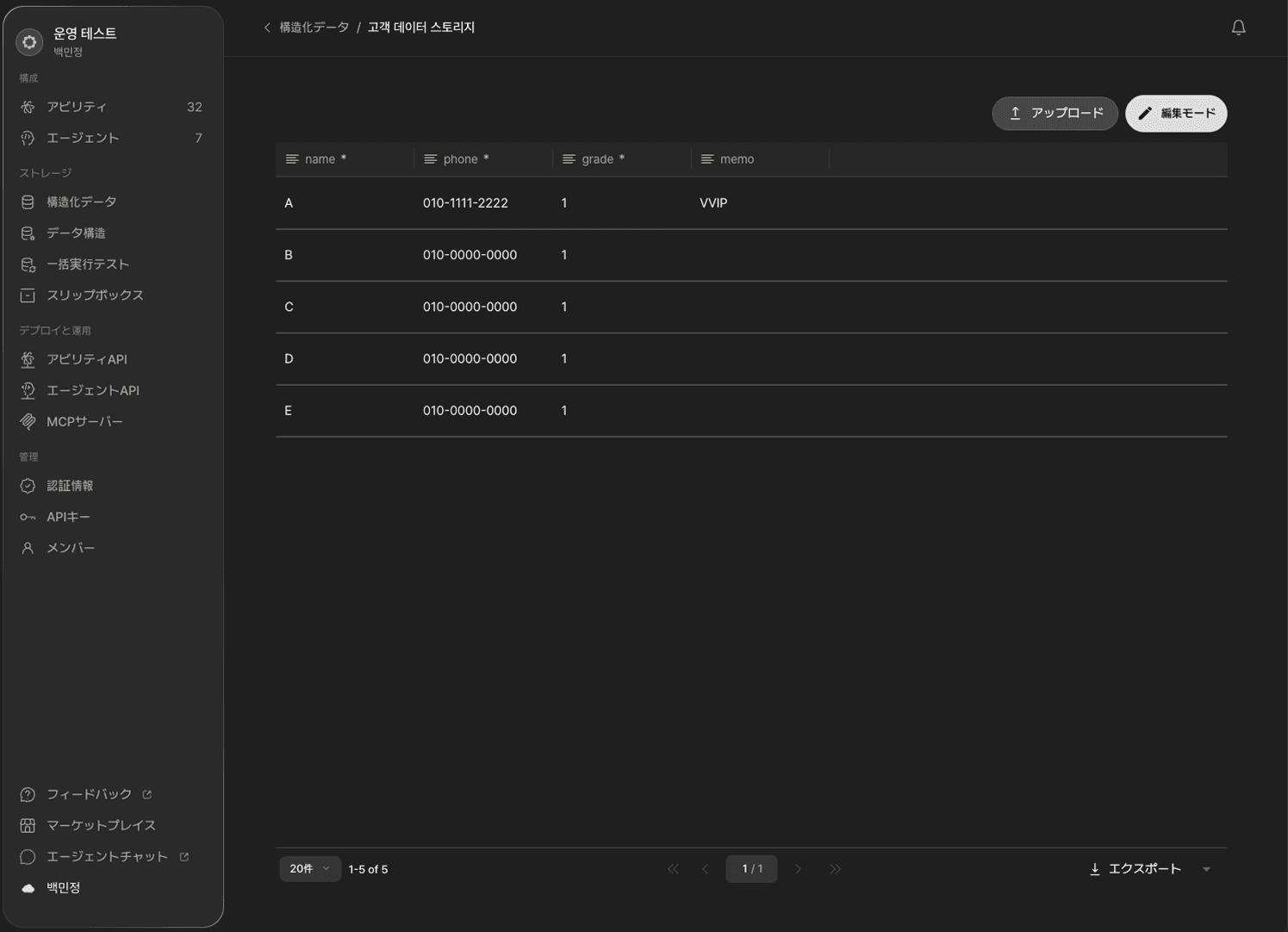Image resolution: width=1288 pixels, height=932 pixels.
Task: Click the 고객 데이터 스토리지 breadcrumb title
Action: pos(421,28)
